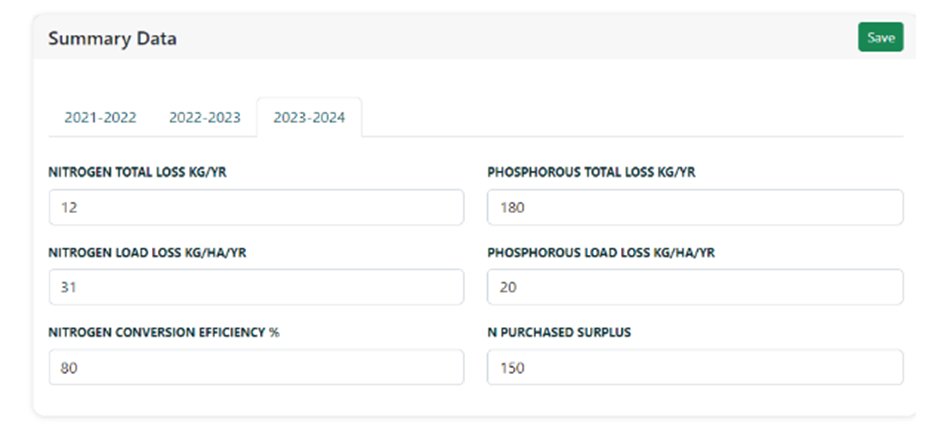941x431 pixels.
Task: Click the Nitrogen Conversion Efficiency % label
Action: [164, 333]
